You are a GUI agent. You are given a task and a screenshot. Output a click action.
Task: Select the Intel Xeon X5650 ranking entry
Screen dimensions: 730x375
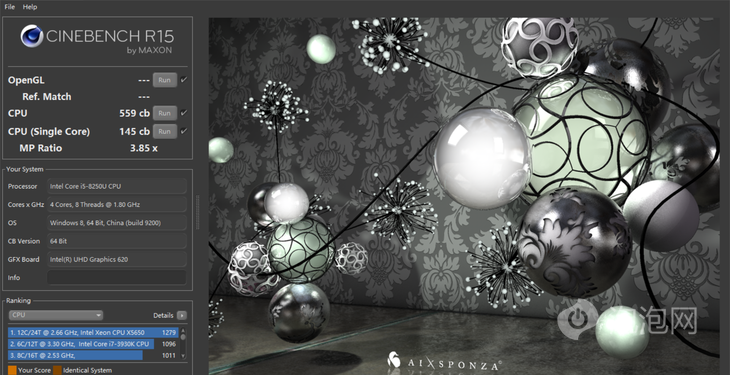click(x=93, y=332)
